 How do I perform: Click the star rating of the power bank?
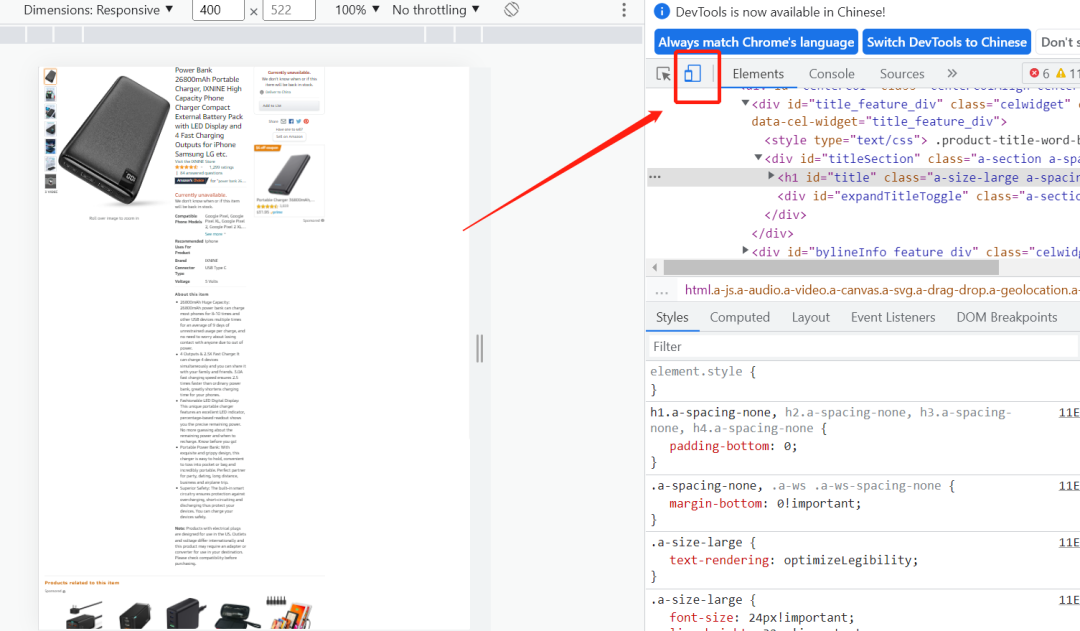[x=187, y=167]
